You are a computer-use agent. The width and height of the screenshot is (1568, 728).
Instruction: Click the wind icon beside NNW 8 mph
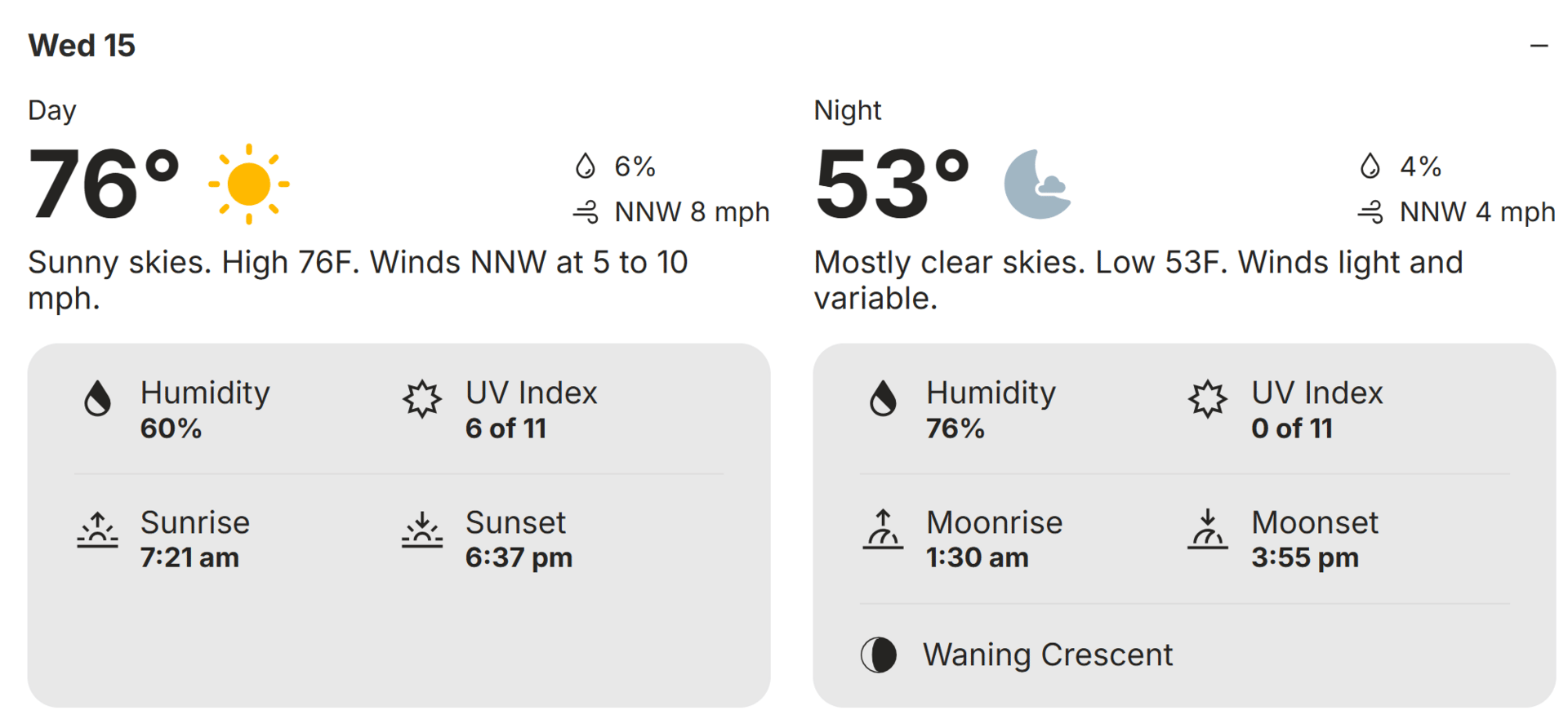tap(586, 212)
